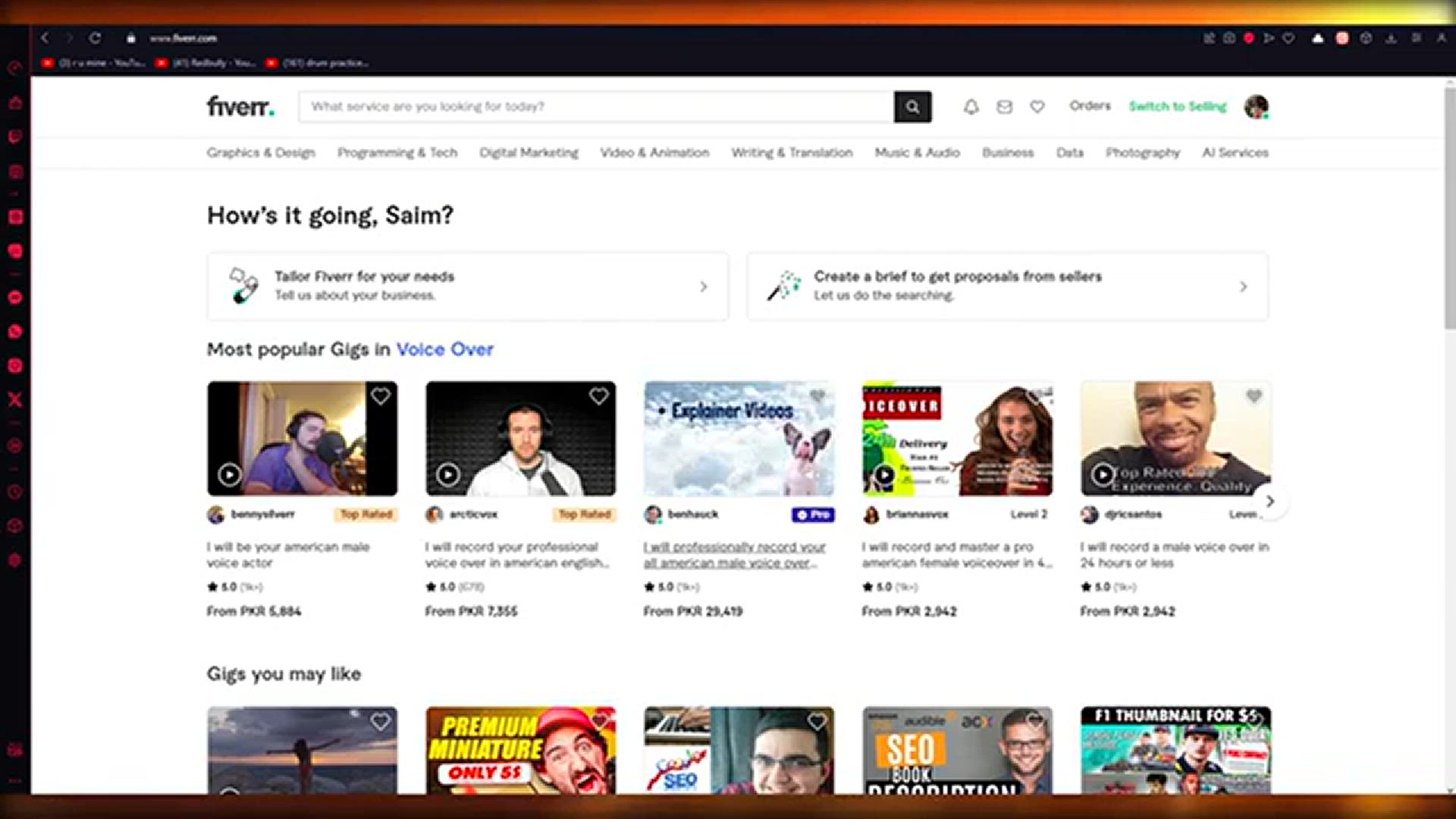This screenshot has height=819, width=1456.
Task: Open the first YouTube bookmark in bookmarks bar
Action: [x=94, y=63]
